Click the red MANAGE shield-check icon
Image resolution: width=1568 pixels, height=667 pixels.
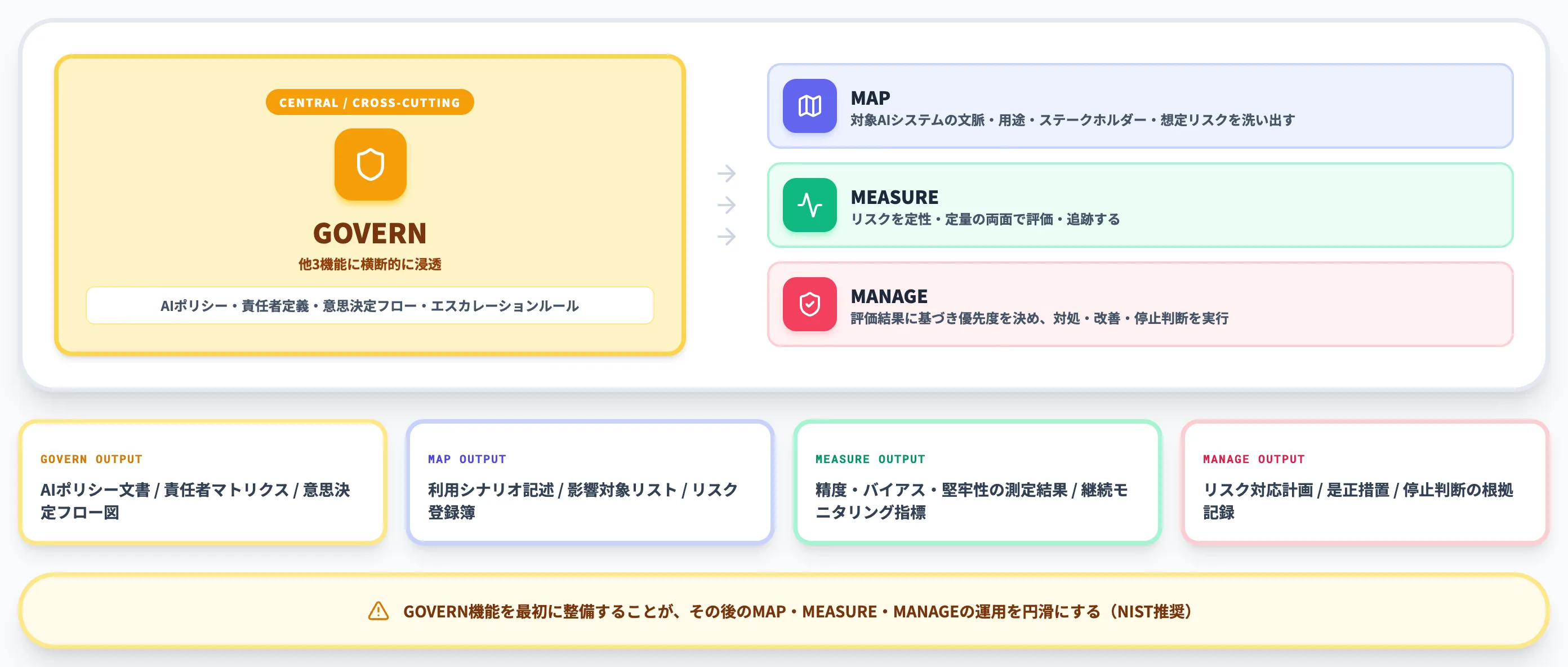809,304
